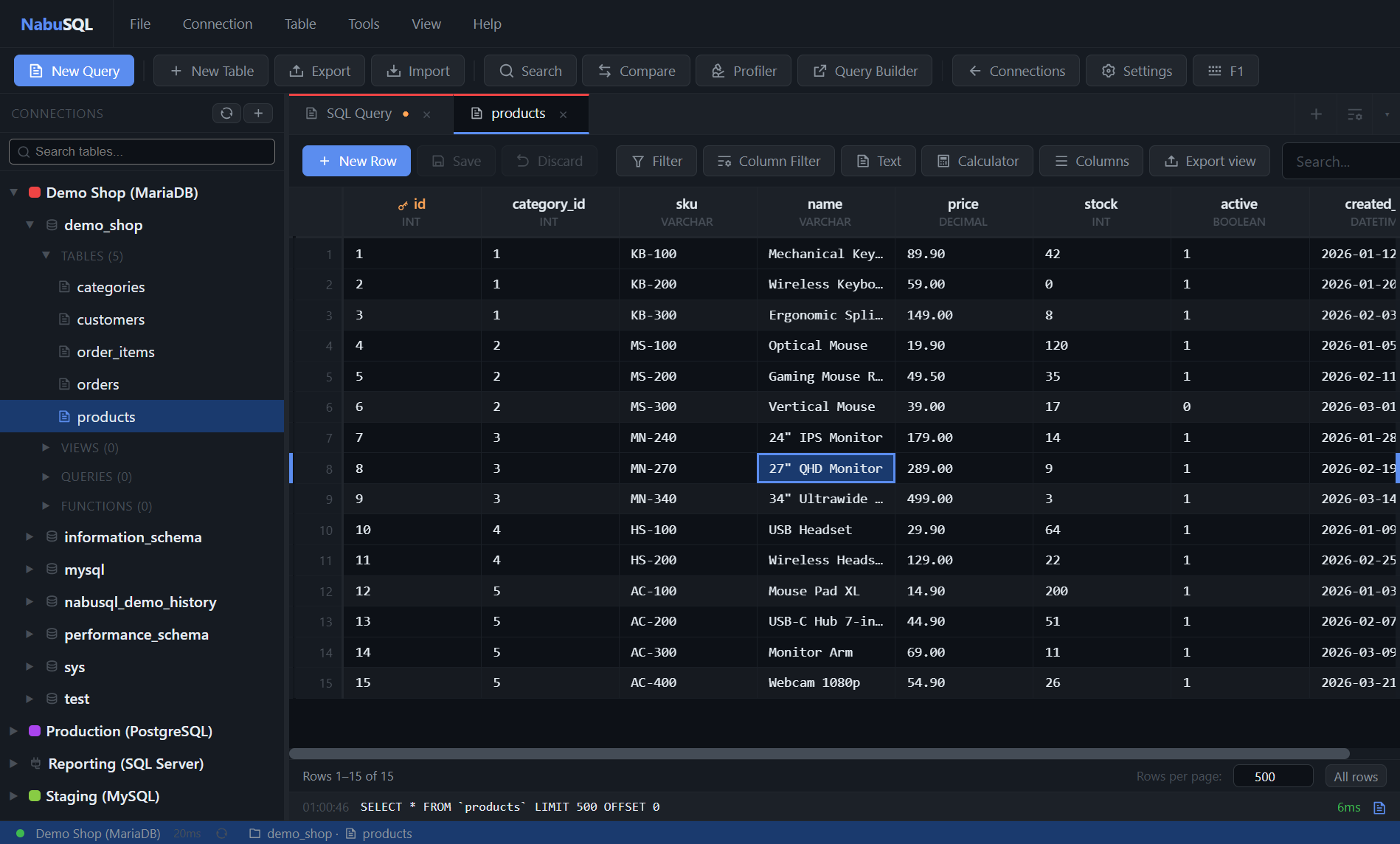Open the Column Filter tool

tap(769, 161)
